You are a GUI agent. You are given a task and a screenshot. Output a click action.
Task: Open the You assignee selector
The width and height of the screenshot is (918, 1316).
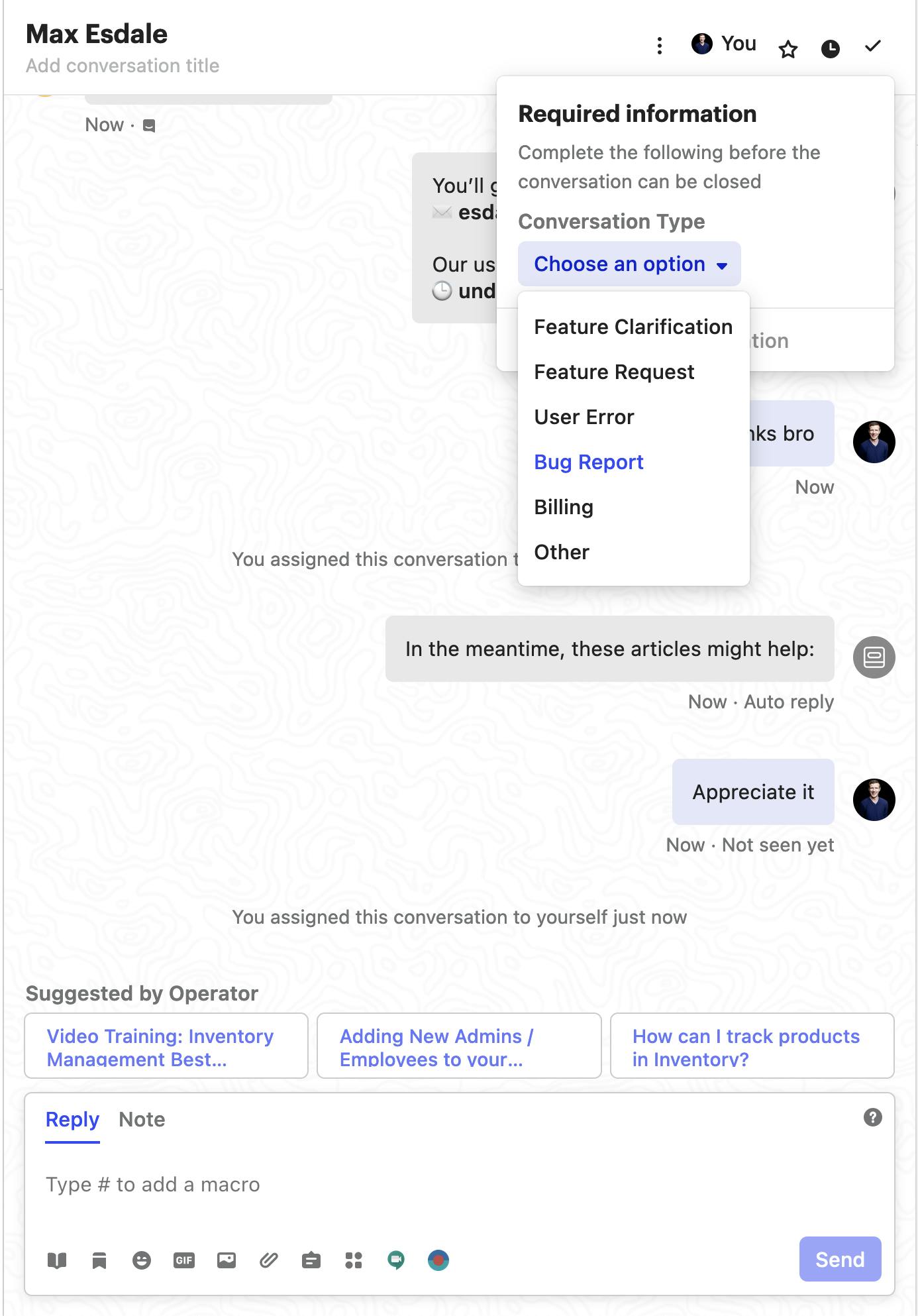click(x=724, y=44)
